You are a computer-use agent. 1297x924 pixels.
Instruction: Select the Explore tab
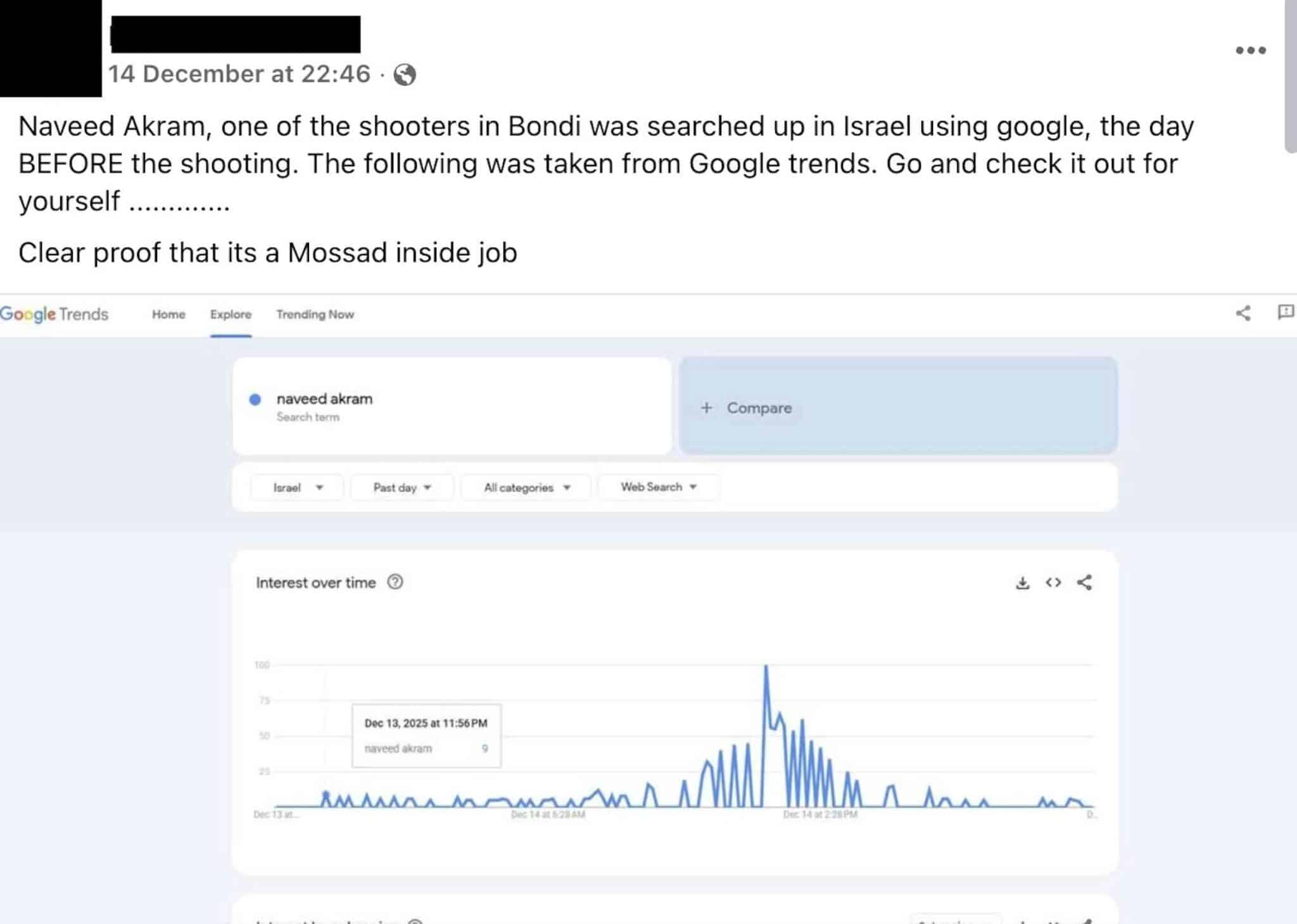coord(230,314)
